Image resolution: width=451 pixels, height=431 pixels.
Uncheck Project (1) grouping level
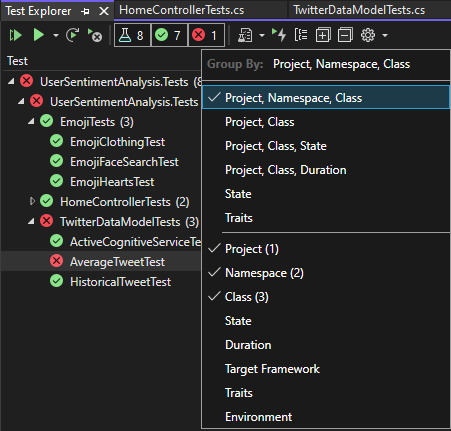(x=326, y=249)
